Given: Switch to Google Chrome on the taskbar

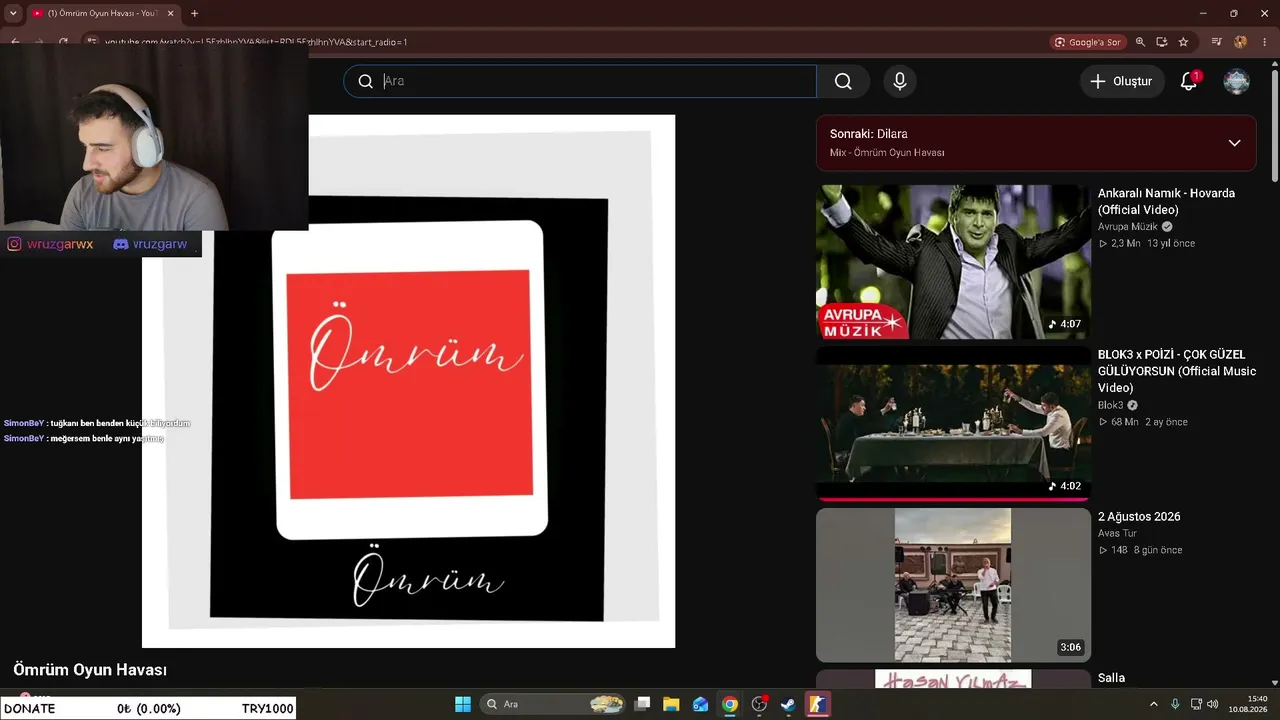Looking at the screenshot, I should pyautogui.click(x=730, y=704).
